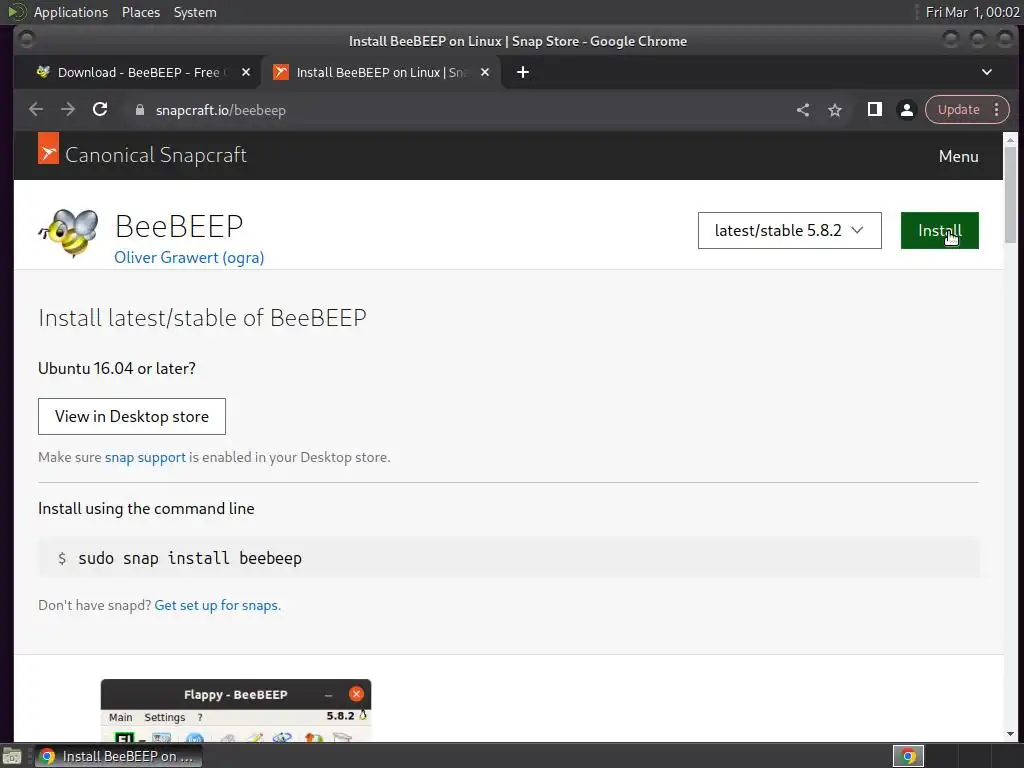Open the Places menu
Image resolution: width=1024 pixels, height=768 pixels.
(x=140, y=12)
